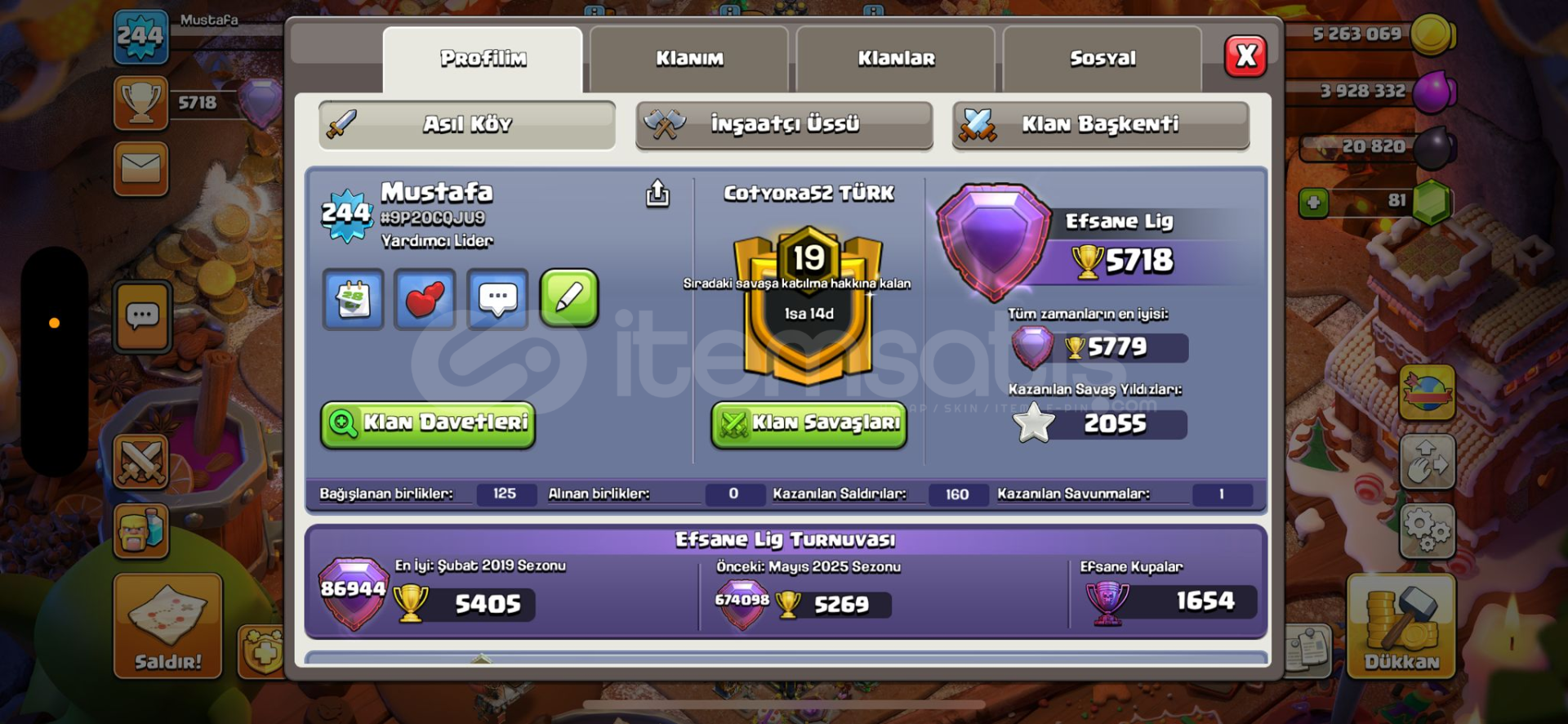This screenshot has height=724, width=1568.
Task: Open the trophy ranking icon
Action: pyautogui.click(x=141, y=103)
